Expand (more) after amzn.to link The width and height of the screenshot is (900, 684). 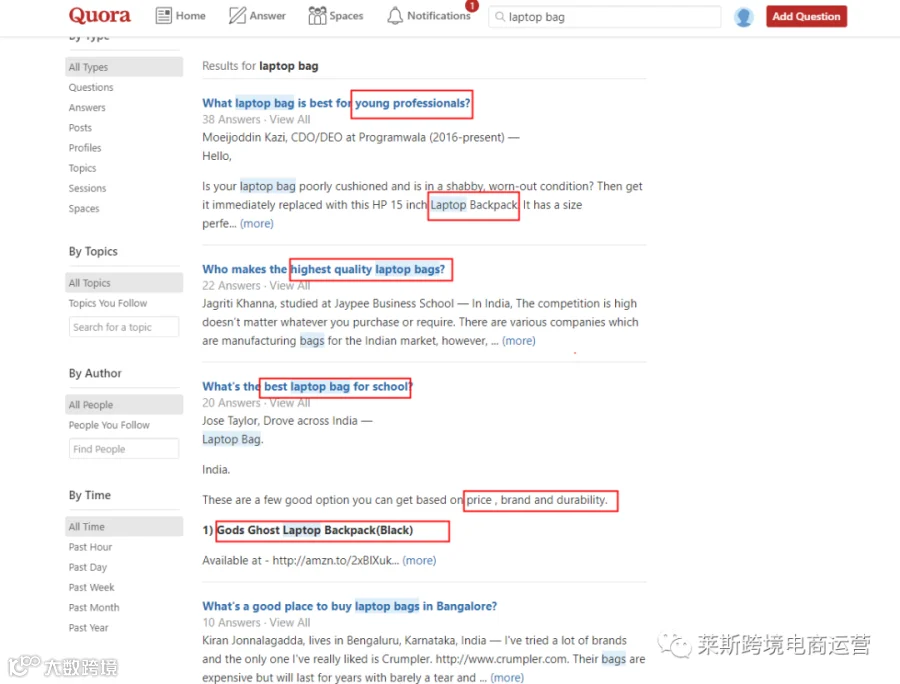click(x=419, y=560)
